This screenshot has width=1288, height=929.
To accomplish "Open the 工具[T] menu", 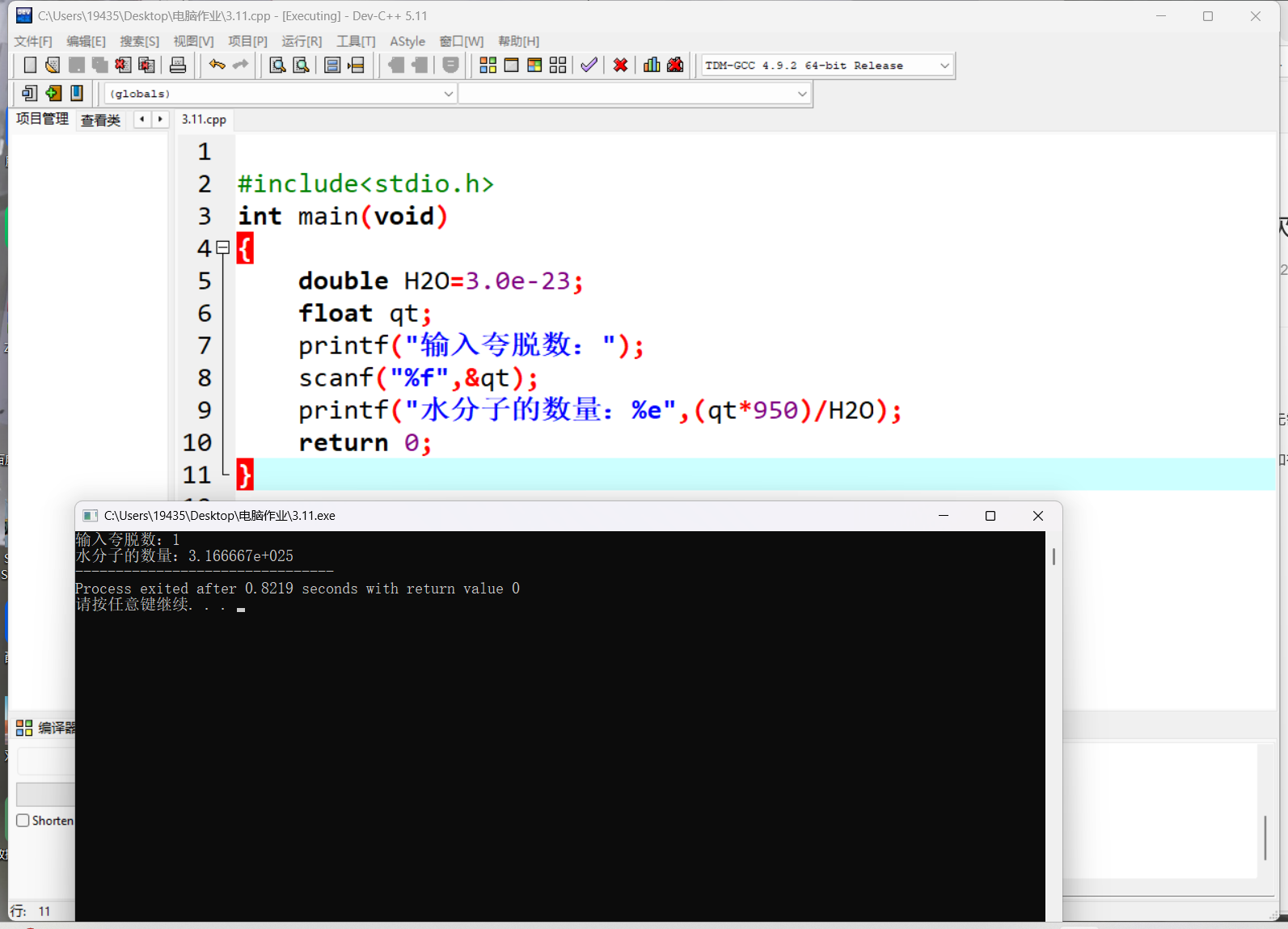I will pyautogui.click(x=356, y=41).
